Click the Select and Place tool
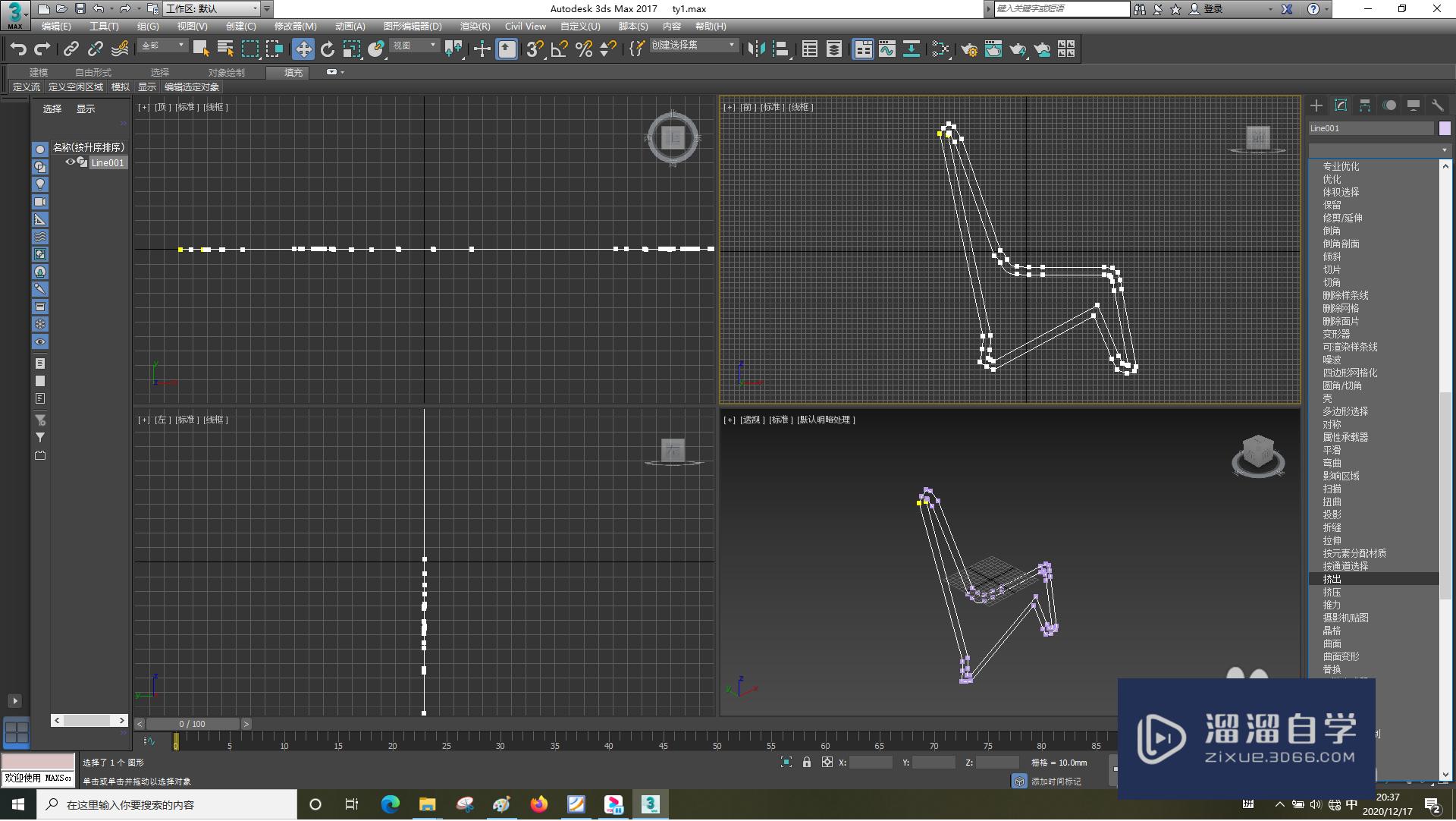This screenshot has width=1456, height=821. coord(376,49)
